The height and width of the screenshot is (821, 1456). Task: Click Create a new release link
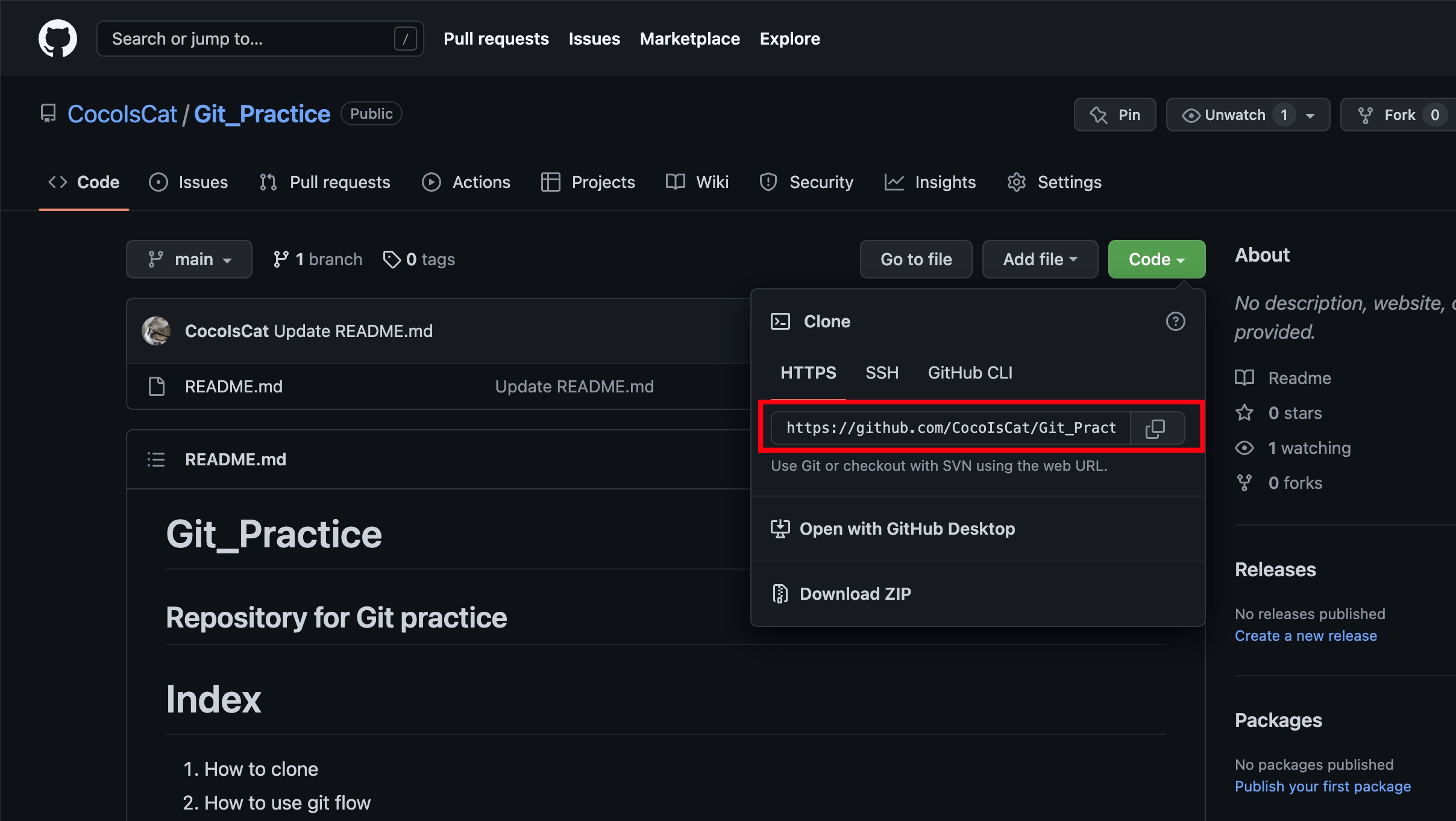(x=1305, y=635)
